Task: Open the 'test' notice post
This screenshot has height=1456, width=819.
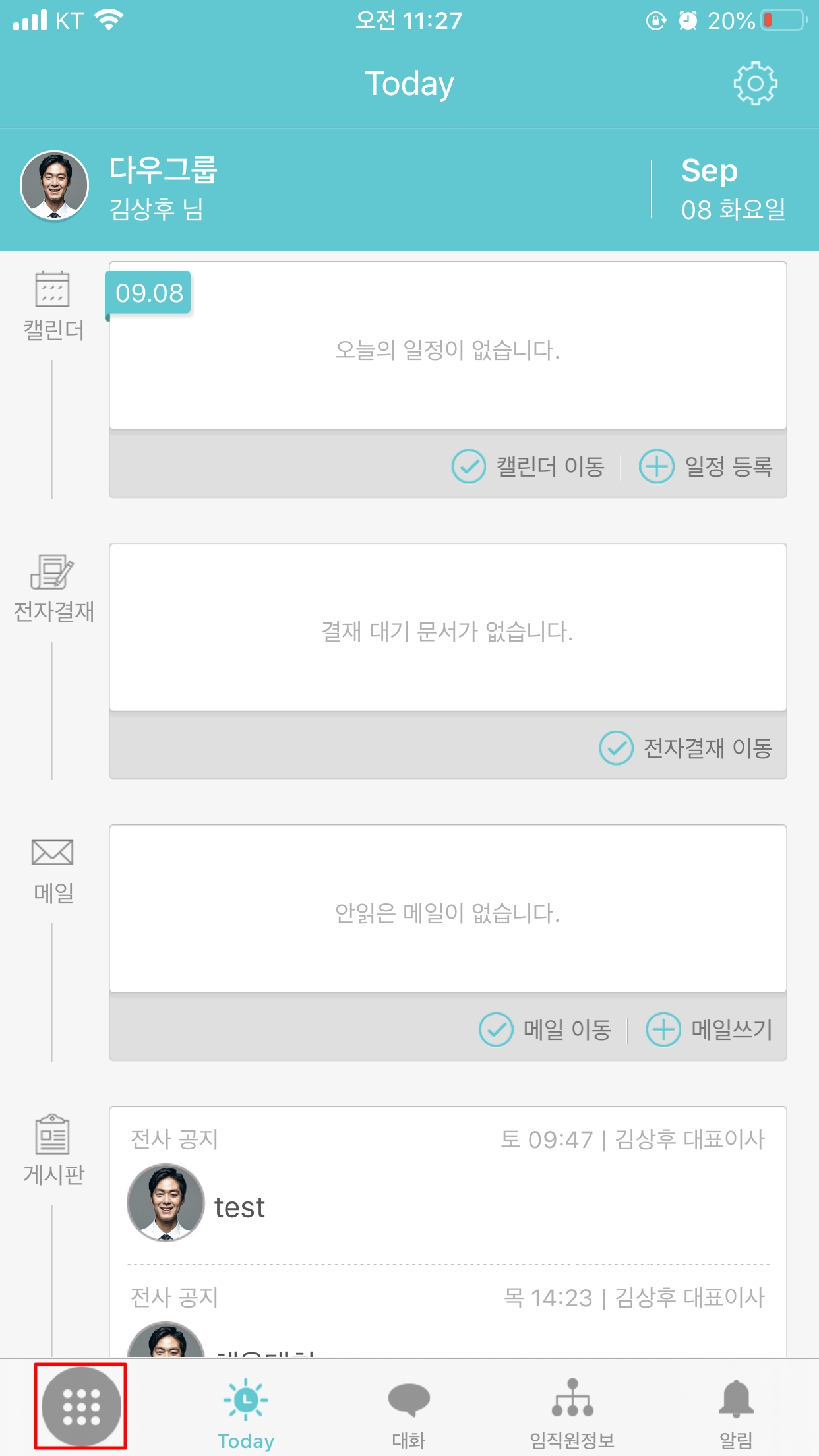Action: 240,1207
